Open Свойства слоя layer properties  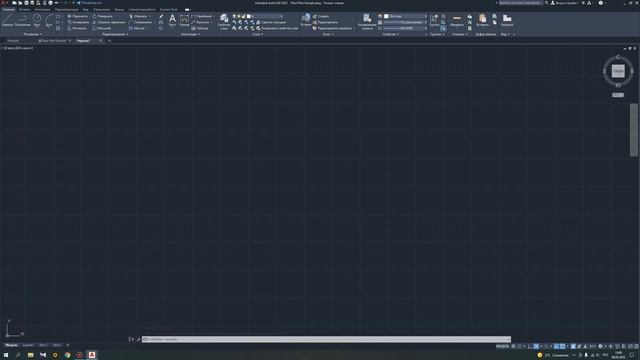coord(224,22)
